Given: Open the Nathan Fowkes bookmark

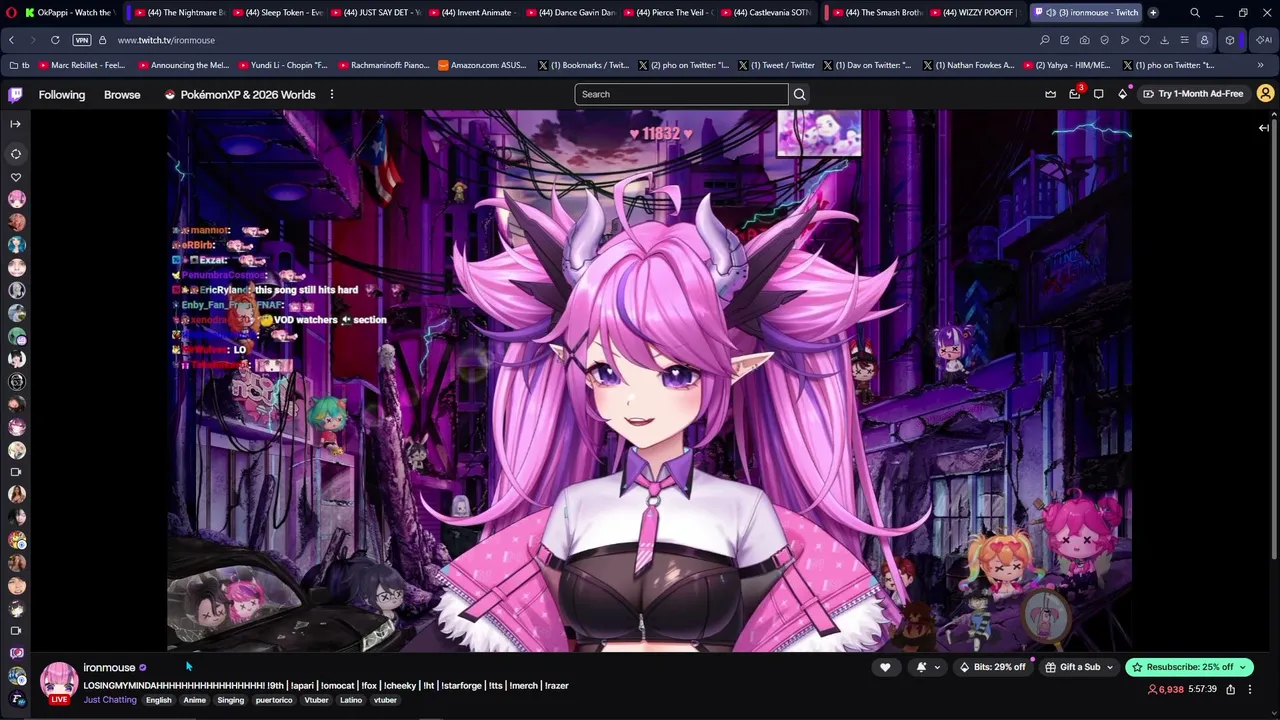Looking at the screenshot, I should [x=968, y=65].
